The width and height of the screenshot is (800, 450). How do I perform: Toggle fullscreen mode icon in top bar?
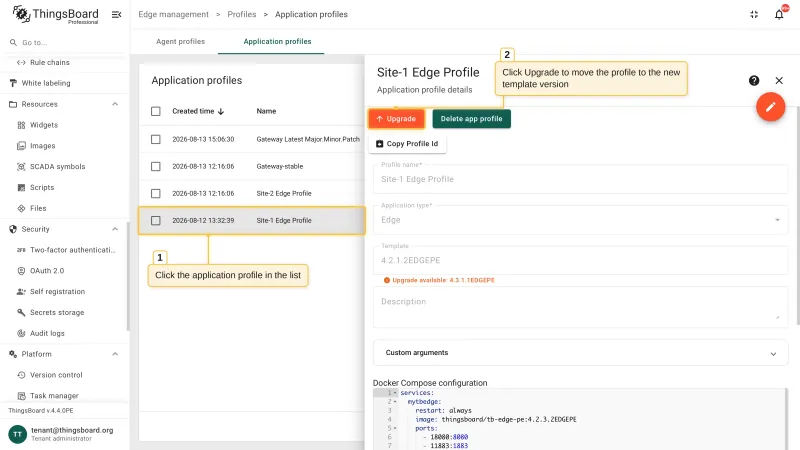[754, 14]
